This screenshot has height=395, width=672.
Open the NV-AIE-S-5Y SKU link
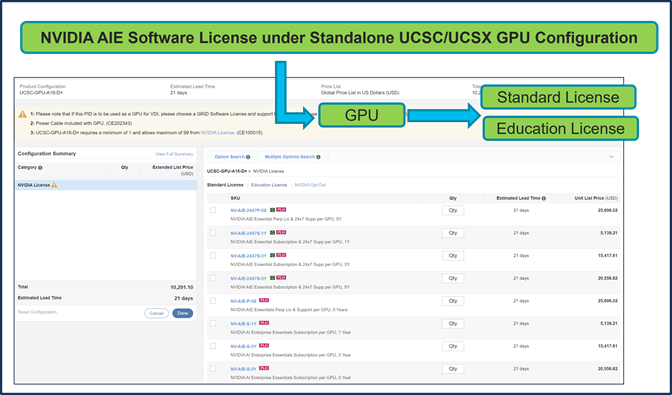243,369
